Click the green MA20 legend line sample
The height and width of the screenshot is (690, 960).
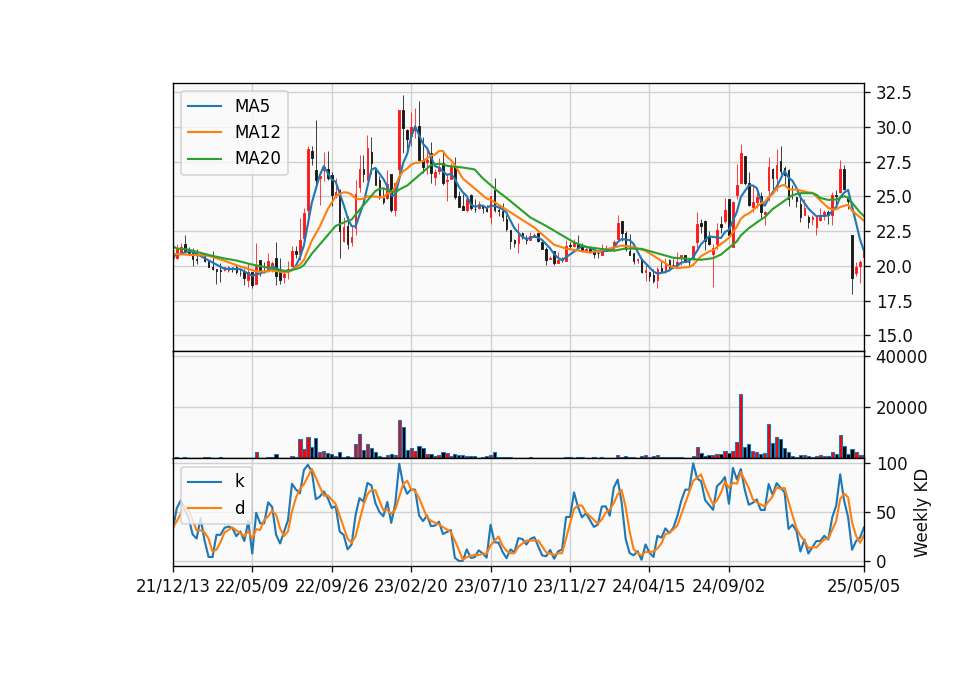(x=204, y=159)
